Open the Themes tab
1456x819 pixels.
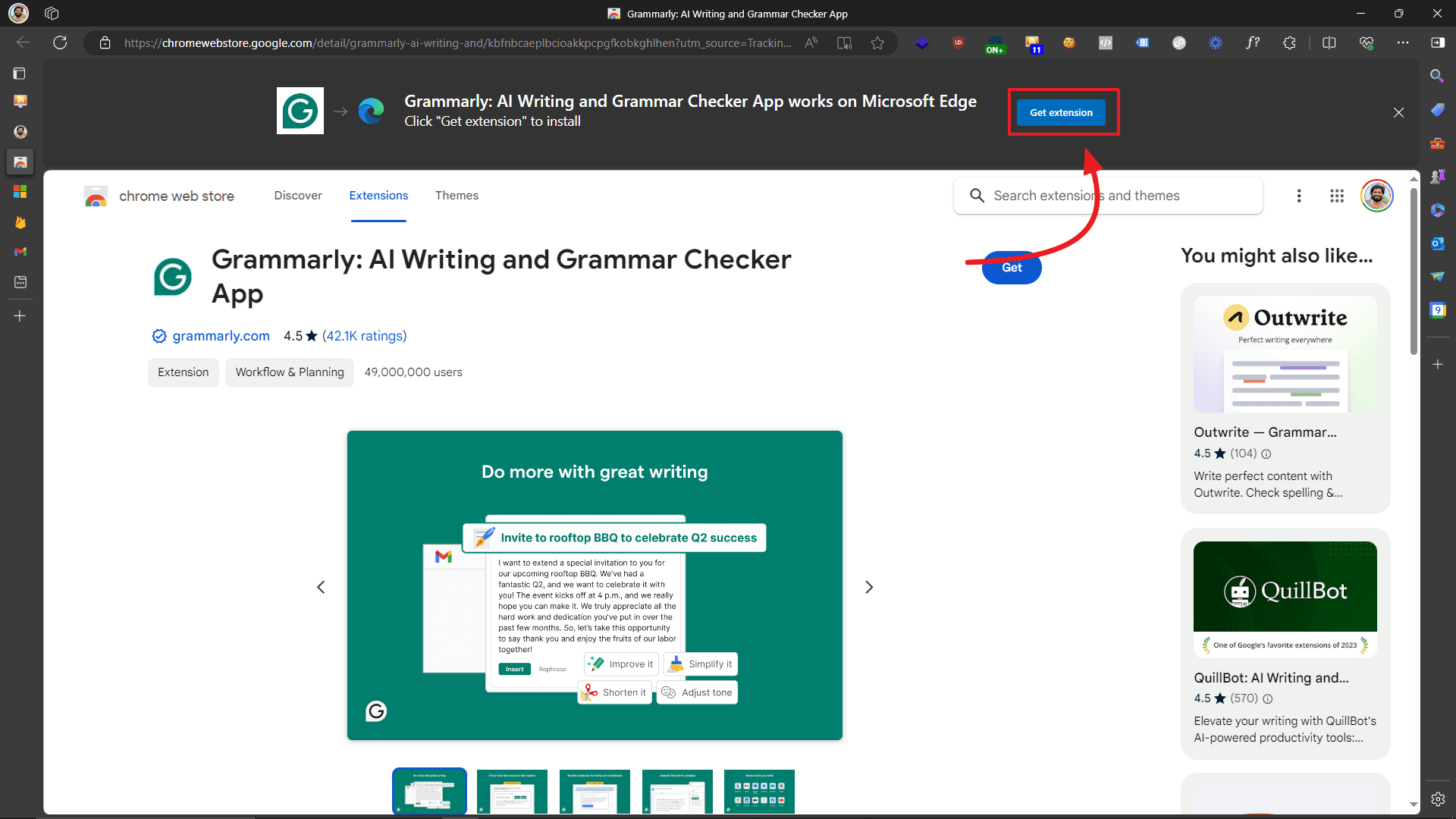click(x=457, y=196)
